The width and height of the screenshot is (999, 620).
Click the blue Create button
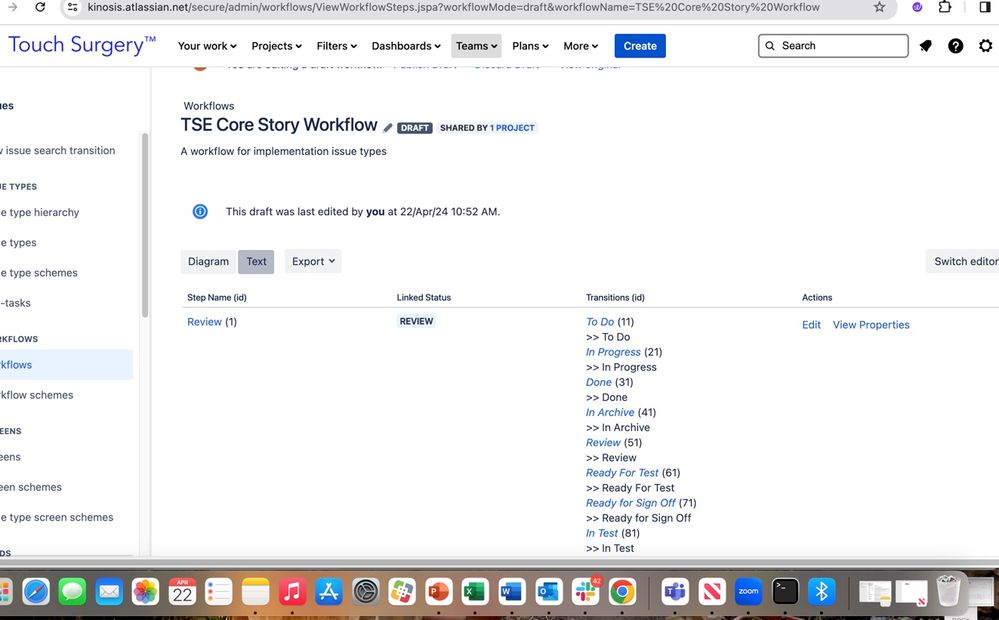(640, 46)
